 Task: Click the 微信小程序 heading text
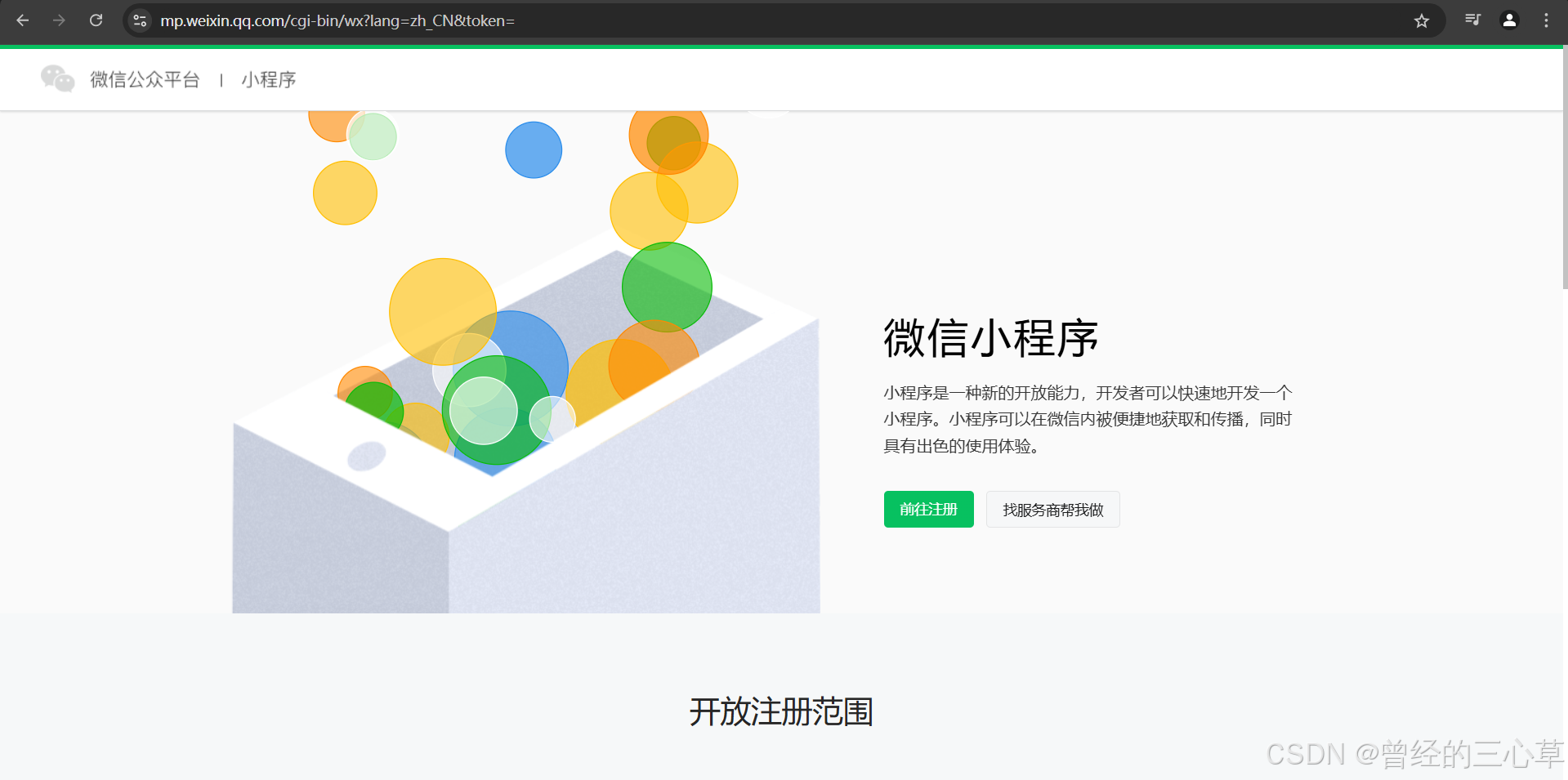(990, 338)
